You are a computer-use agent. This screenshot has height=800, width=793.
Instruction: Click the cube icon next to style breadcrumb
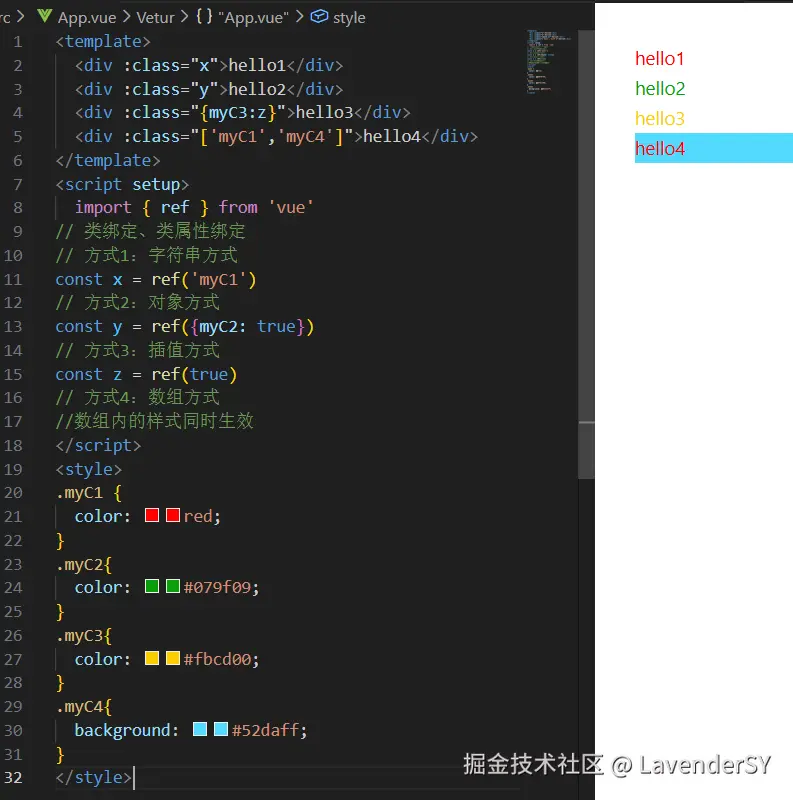click(319, 17)
